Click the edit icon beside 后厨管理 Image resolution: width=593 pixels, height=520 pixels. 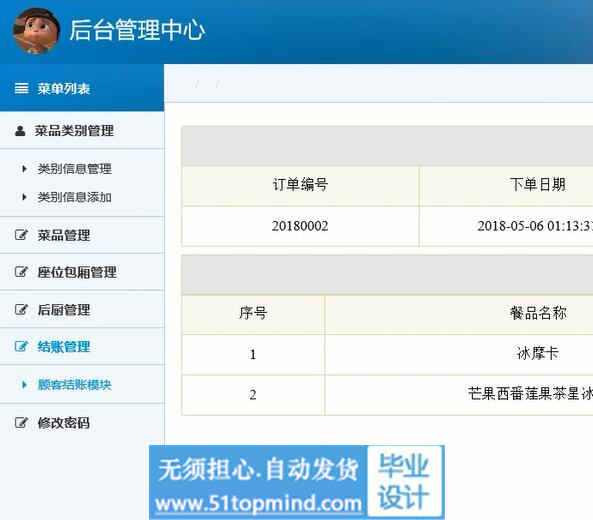21,309
